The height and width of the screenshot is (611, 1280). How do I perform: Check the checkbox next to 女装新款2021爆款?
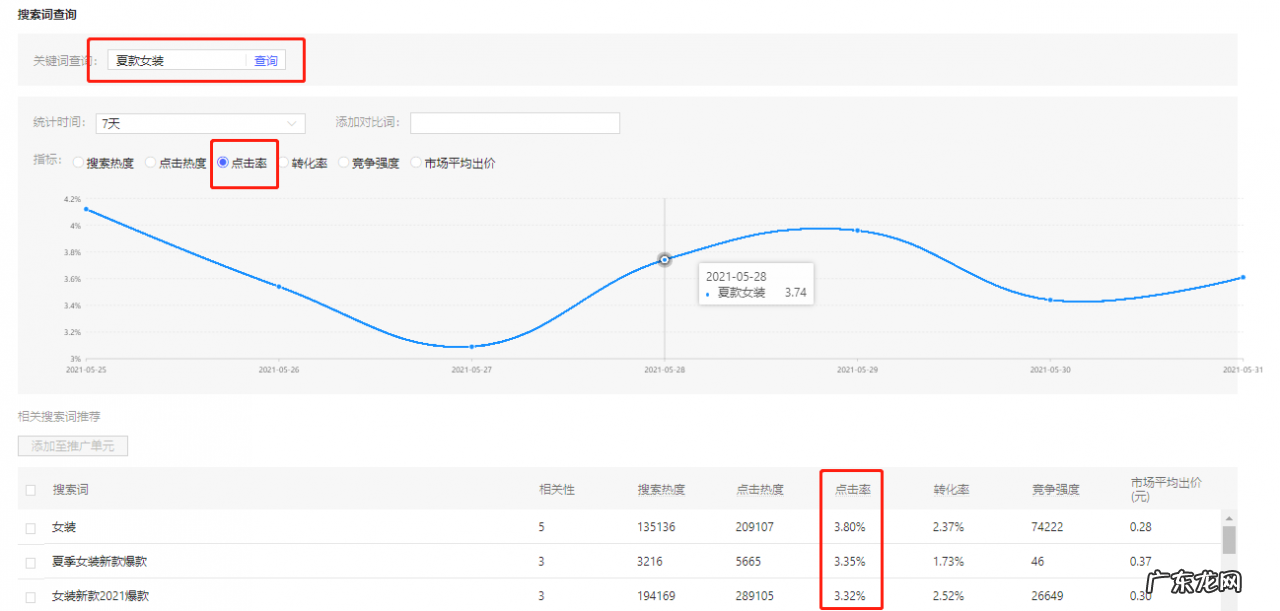click(x=29, y=595)
